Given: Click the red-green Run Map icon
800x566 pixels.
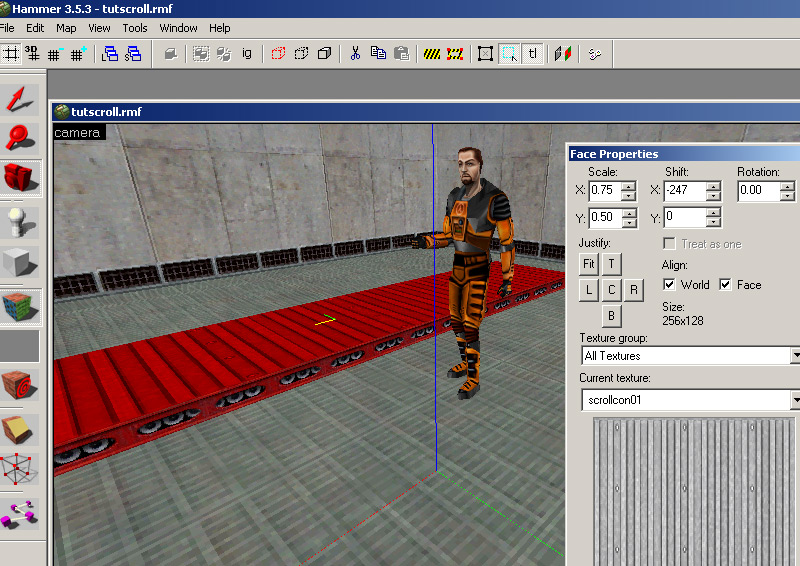Looking at the screenshot, I should [563, 54].
